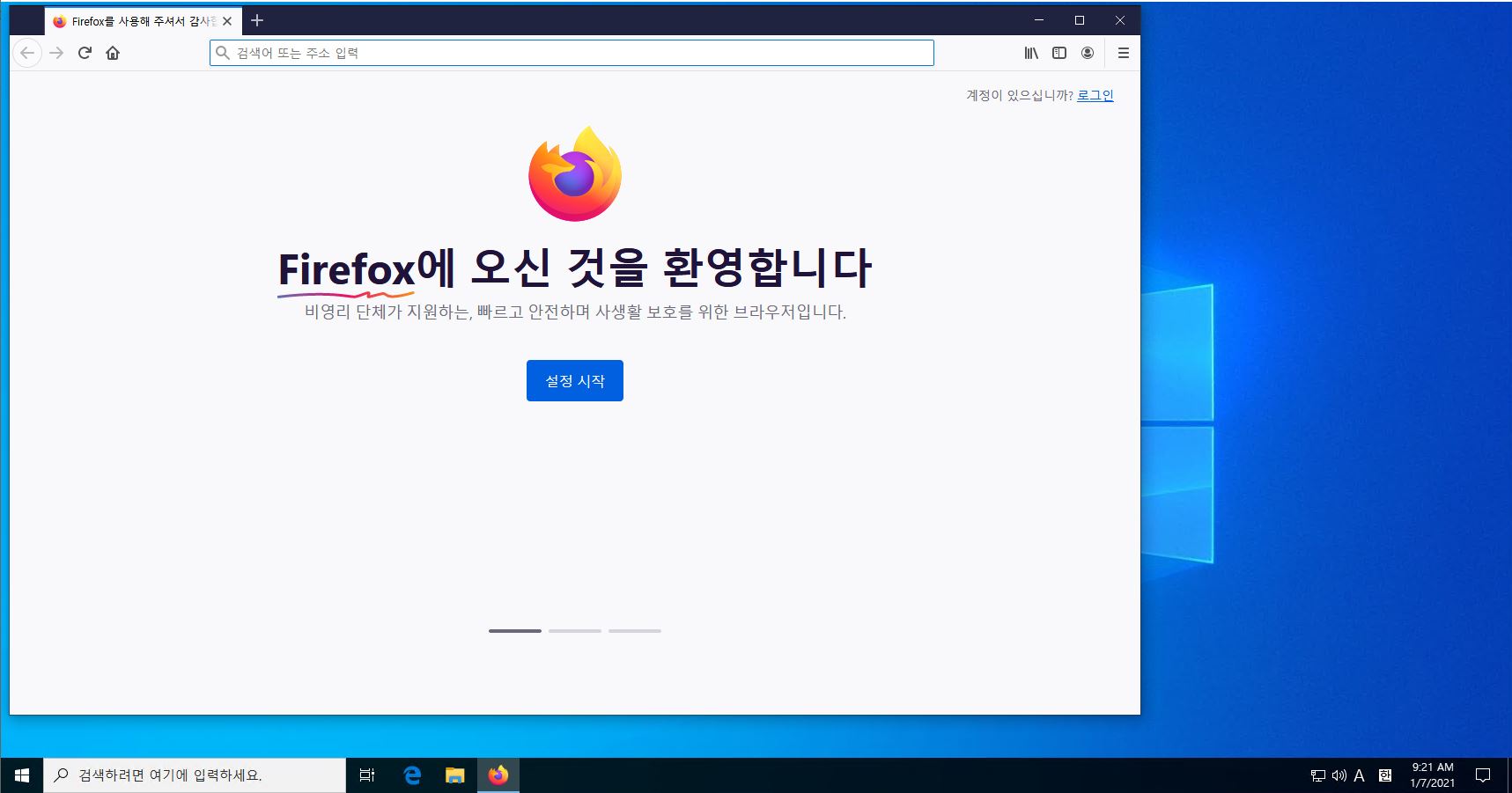
Task: Toggle the IME input mode A indicator
Action: 1360,775
